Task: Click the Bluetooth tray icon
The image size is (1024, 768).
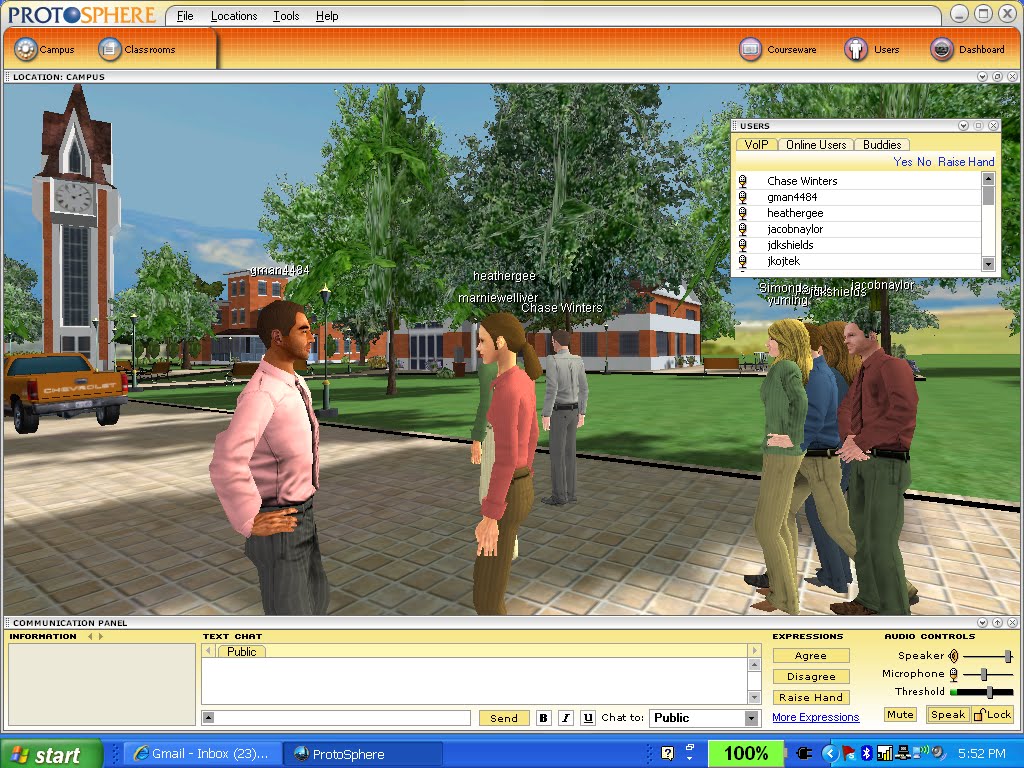Action: pyautogui.click(x=866, y=753)
